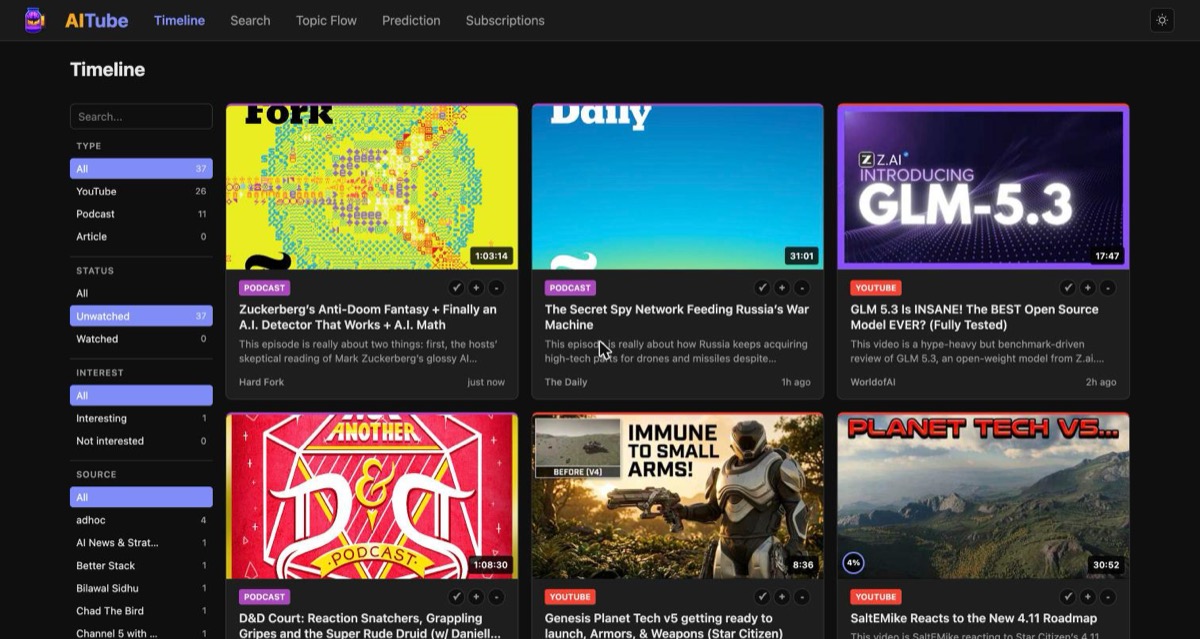Filter Type by Article
The width and height of the screenshot is (1200, 639).
click(x=141, y=237)
